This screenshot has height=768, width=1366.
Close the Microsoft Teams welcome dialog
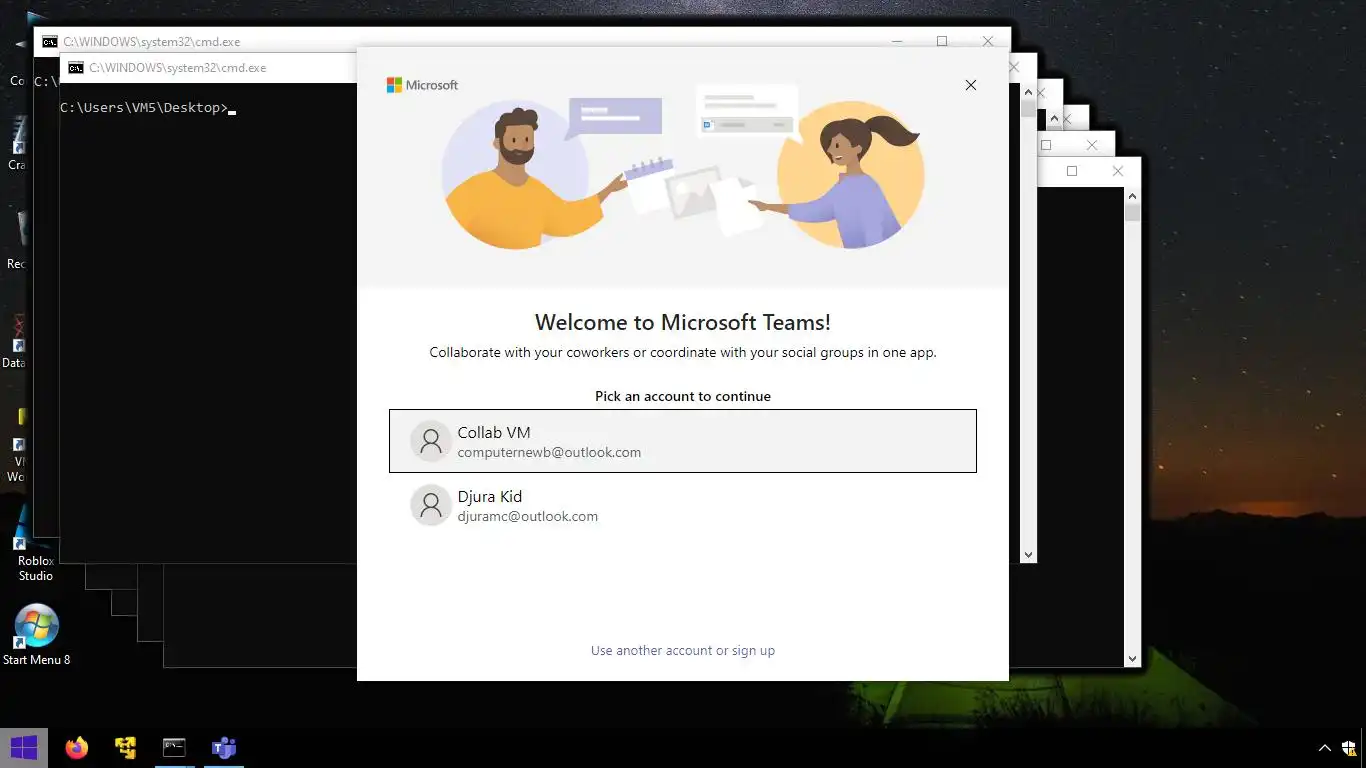pyautogui.click(x=970, y=85)
